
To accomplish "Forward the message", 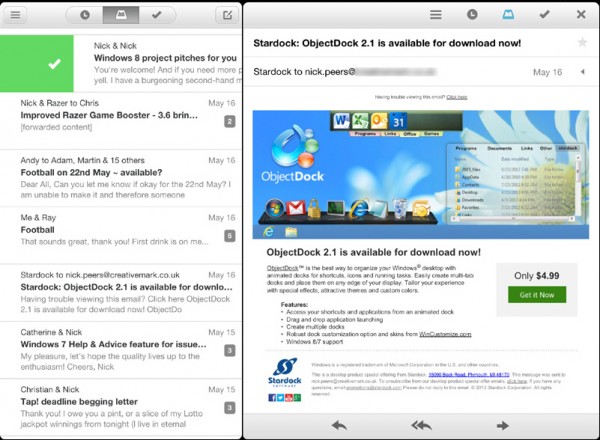I will [502, 425].
